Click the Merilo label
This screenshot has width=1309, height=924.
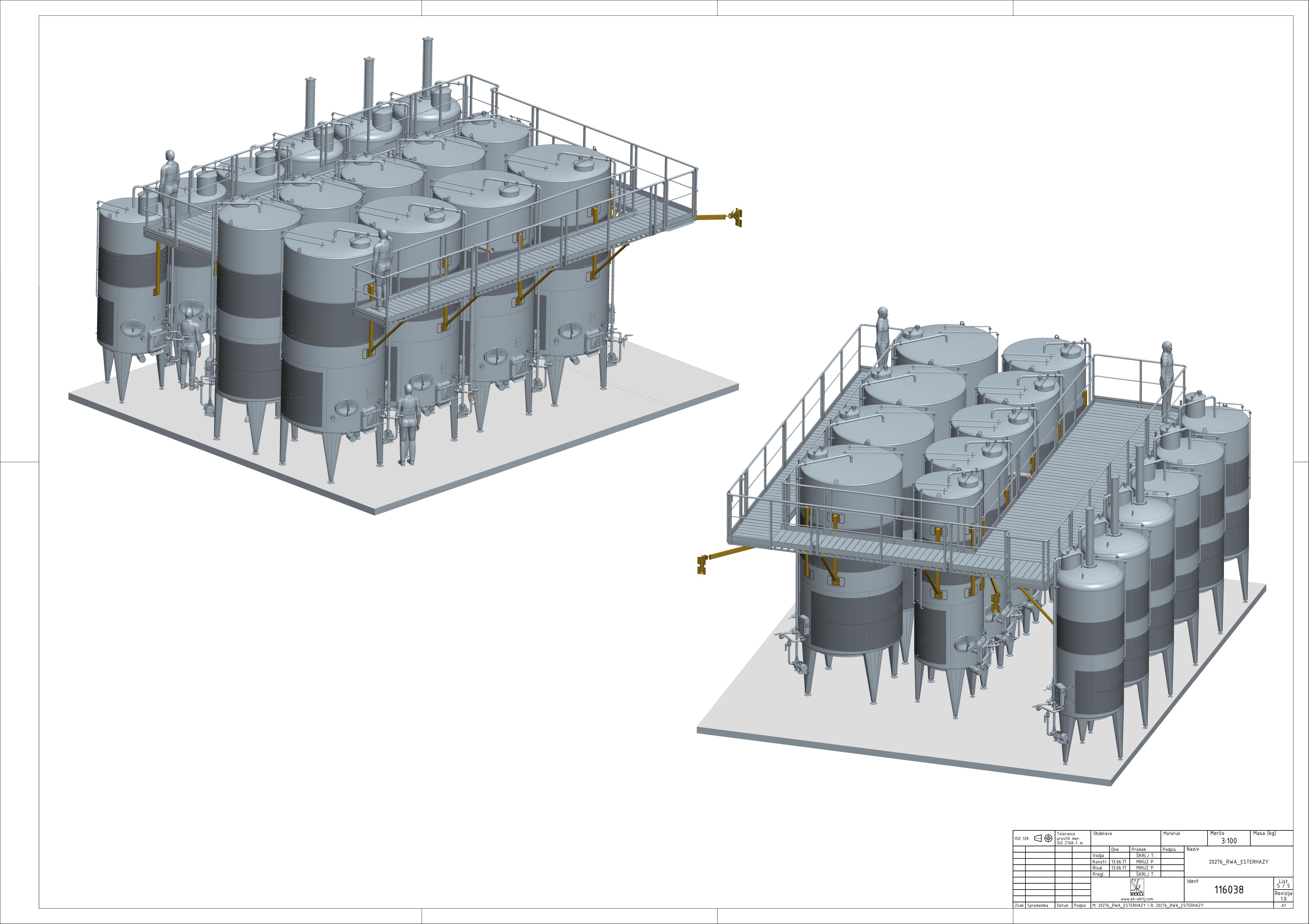[x=1217, y=833]
